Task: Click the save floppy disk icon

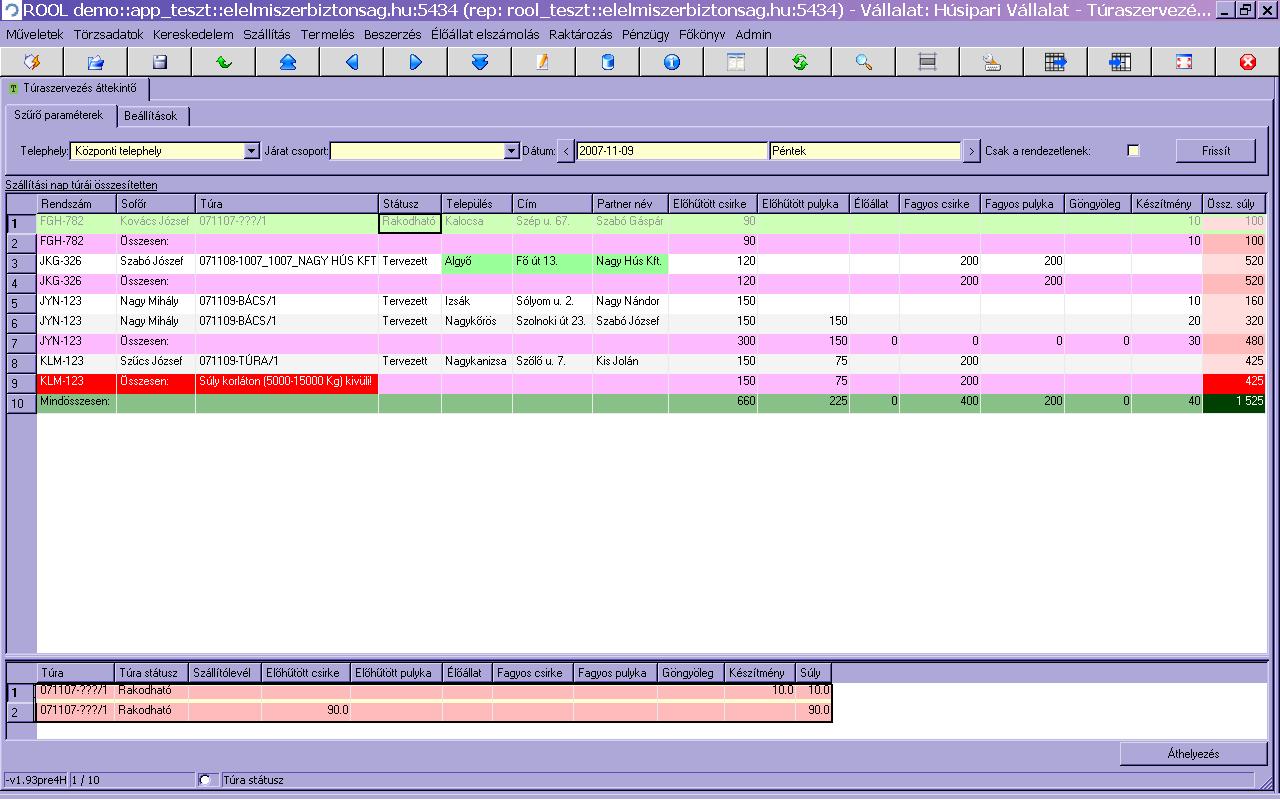Action: click(159, 62)
